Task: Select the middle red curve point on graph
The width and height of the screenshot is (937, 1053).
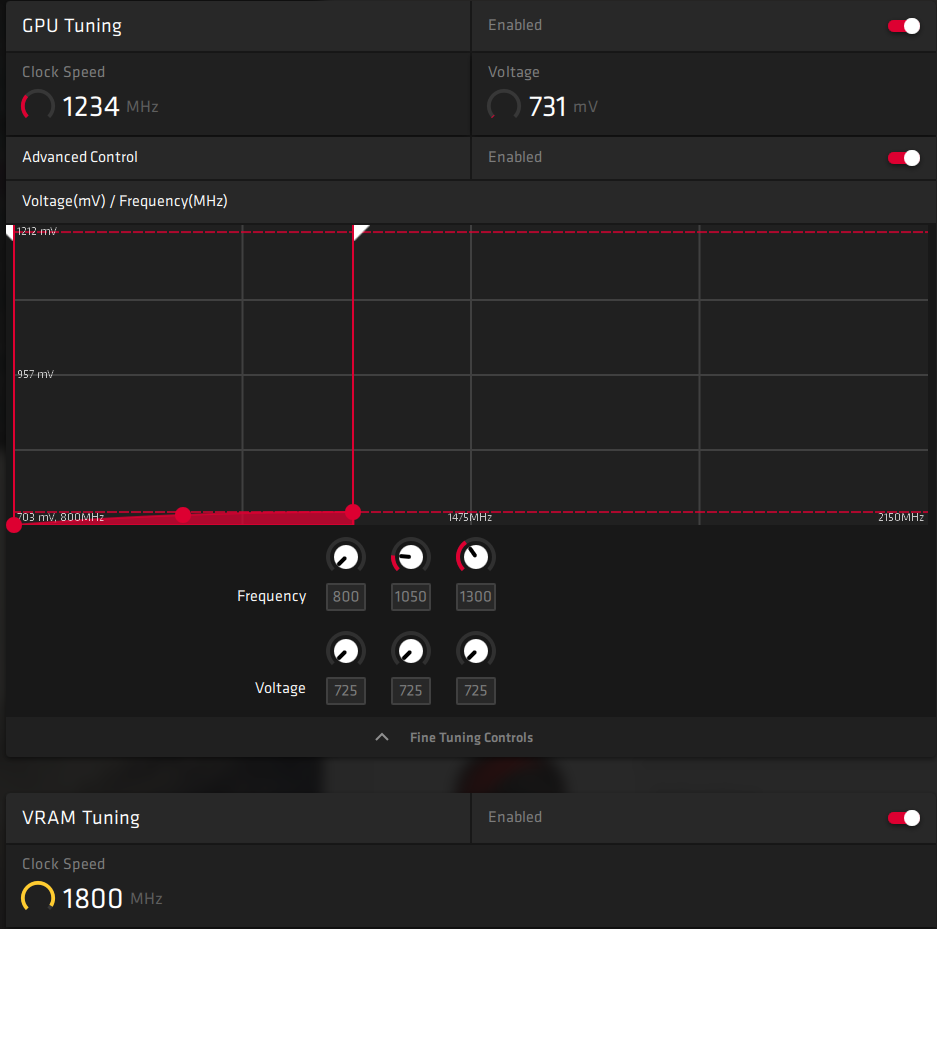Action: tap(183, 515)
